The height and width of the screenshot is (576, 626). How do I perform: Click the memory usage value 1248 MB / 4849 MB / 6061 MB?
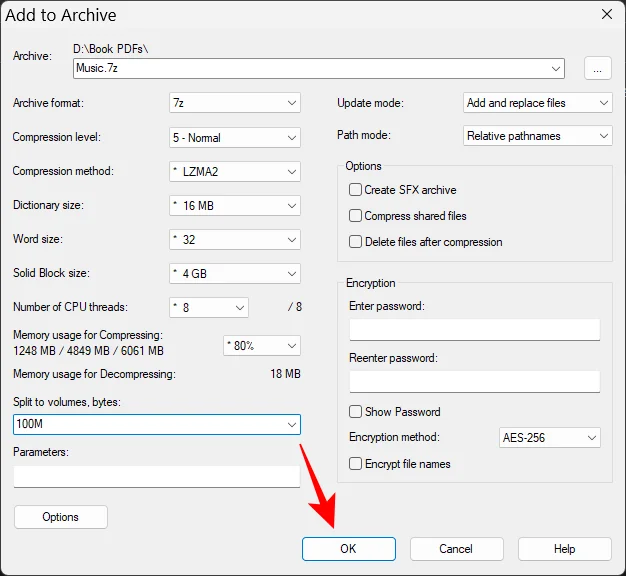[x=88, y=350]
